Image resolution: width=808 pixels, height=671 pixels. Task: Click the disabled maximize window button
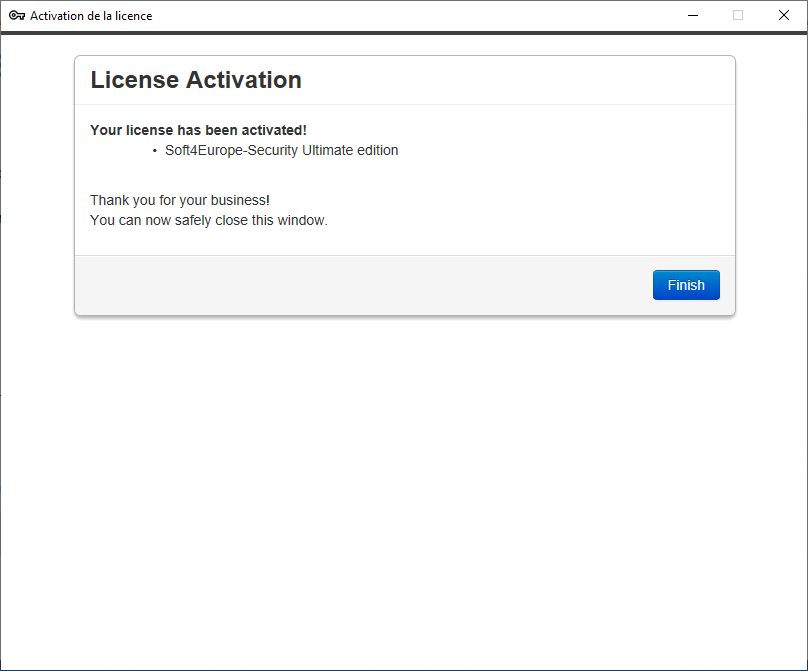738,15
